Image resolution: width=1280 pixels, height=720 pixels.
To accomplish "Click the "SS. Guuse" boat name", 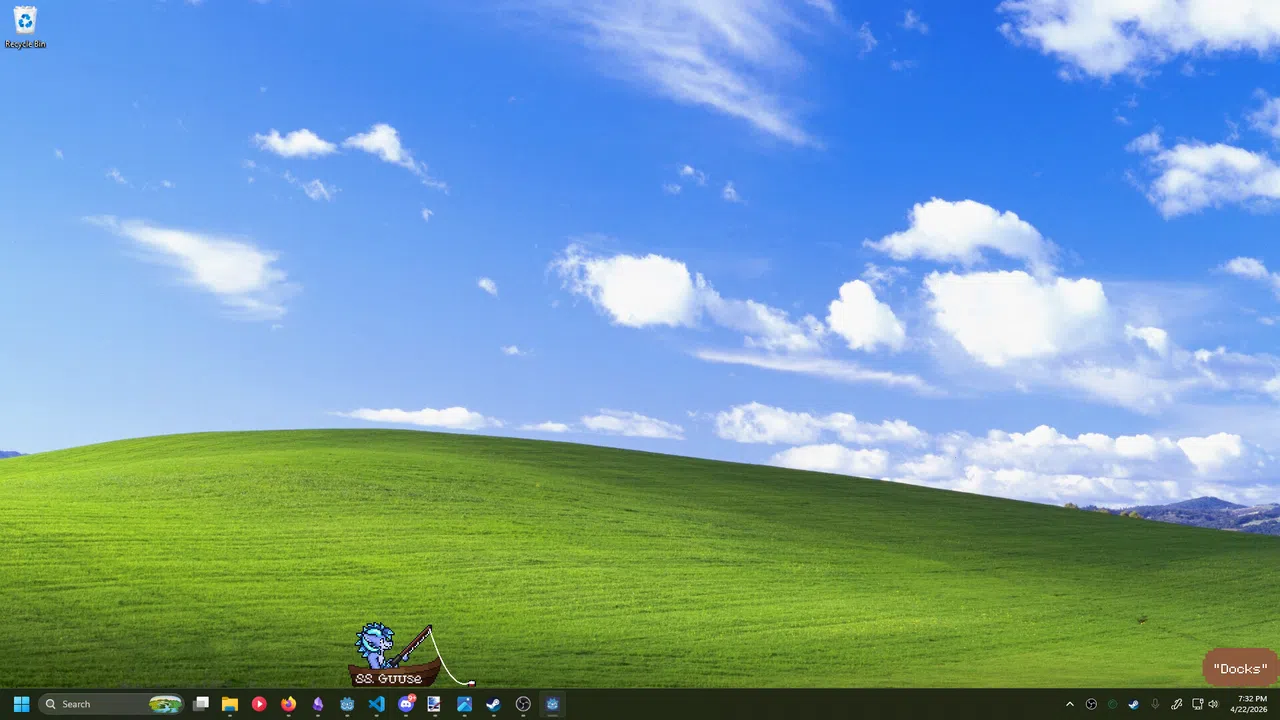I will click(x=389, y=678).
